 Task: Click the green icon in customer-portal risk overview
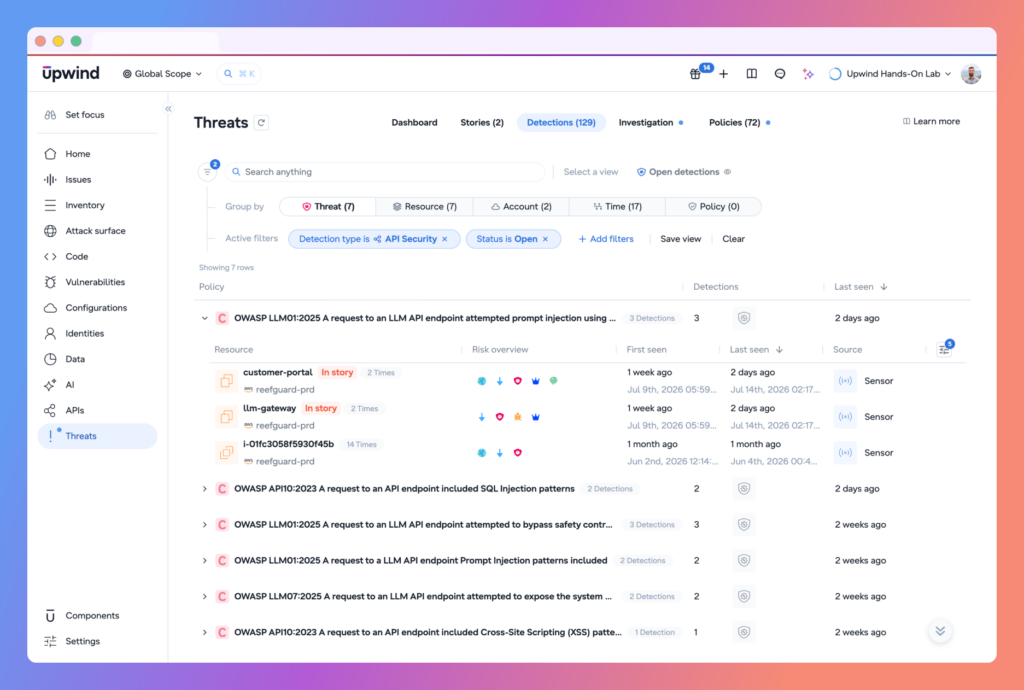point(553,381)
